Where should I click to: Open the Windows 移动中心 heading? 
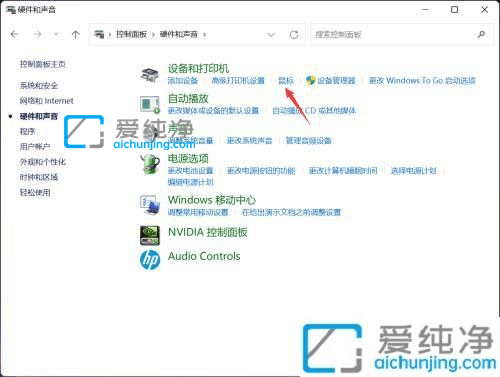tap(212, 200)
